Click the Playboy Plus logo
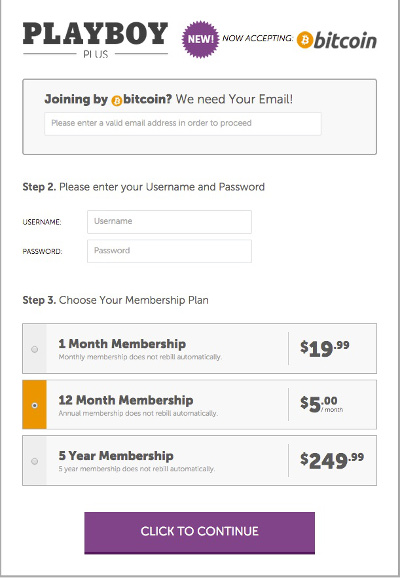 95,39
